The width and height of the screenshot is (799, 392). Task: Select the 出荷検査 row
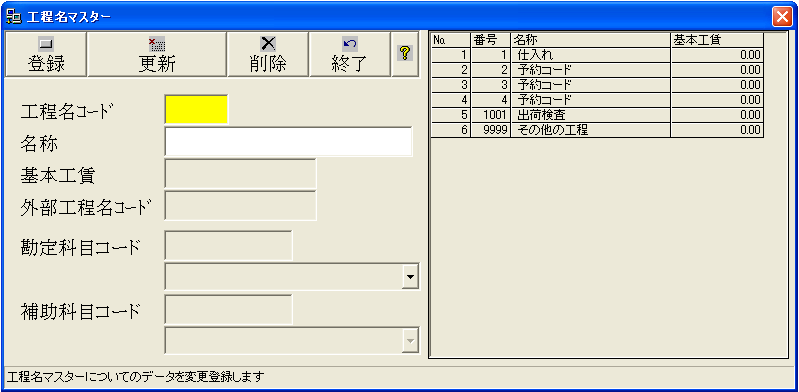tap(597, 115)
